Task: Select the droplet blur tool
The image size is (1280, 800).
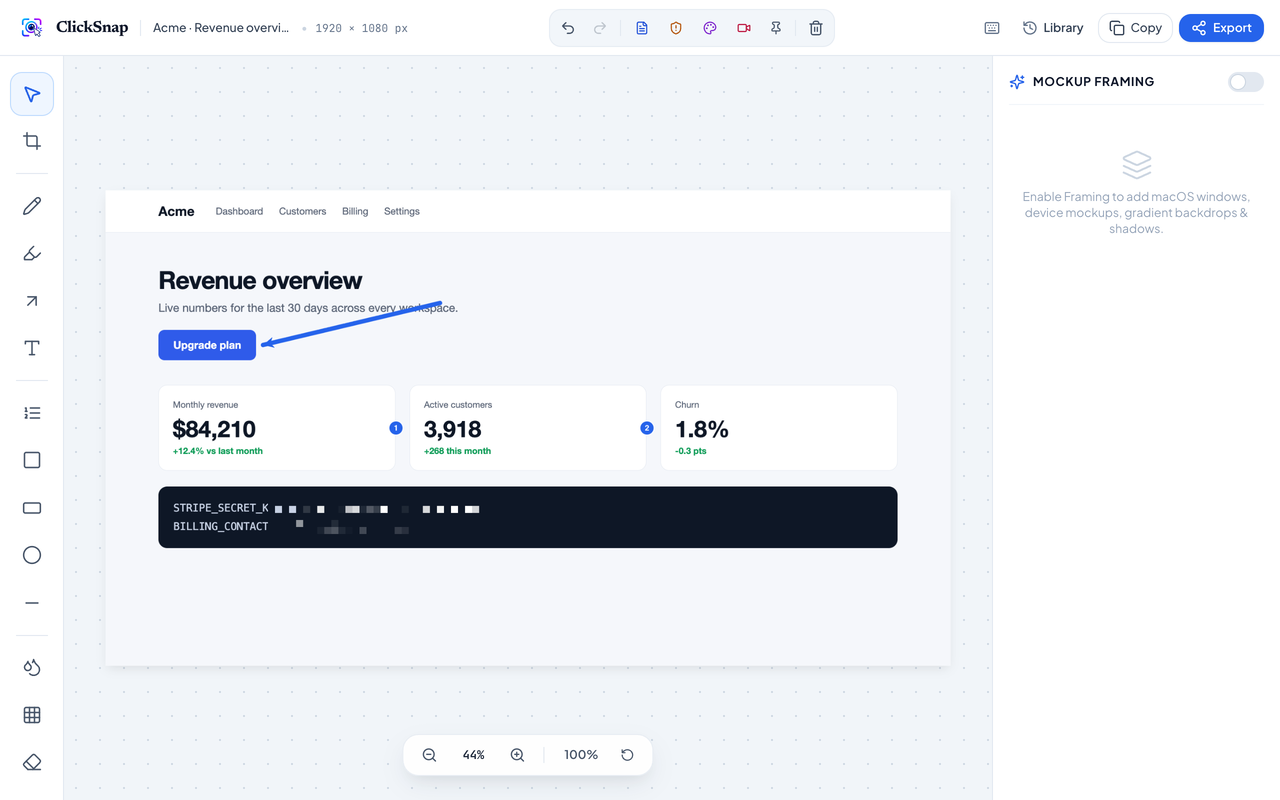Action: click(32, 668)
